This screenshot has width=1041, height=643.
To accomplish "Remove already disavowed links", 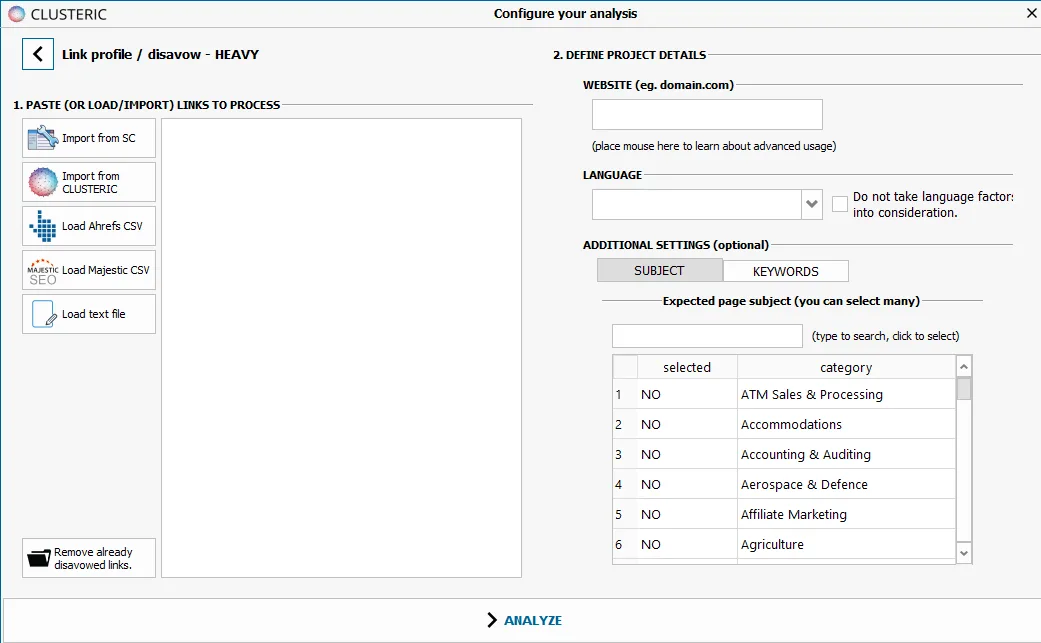I will coord(89,558).
